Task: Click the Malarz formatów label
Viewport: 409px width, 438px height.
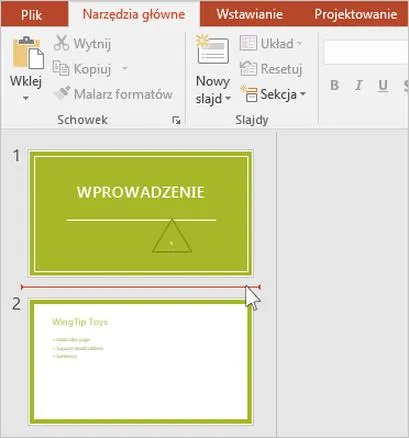Action: point(123,94)
